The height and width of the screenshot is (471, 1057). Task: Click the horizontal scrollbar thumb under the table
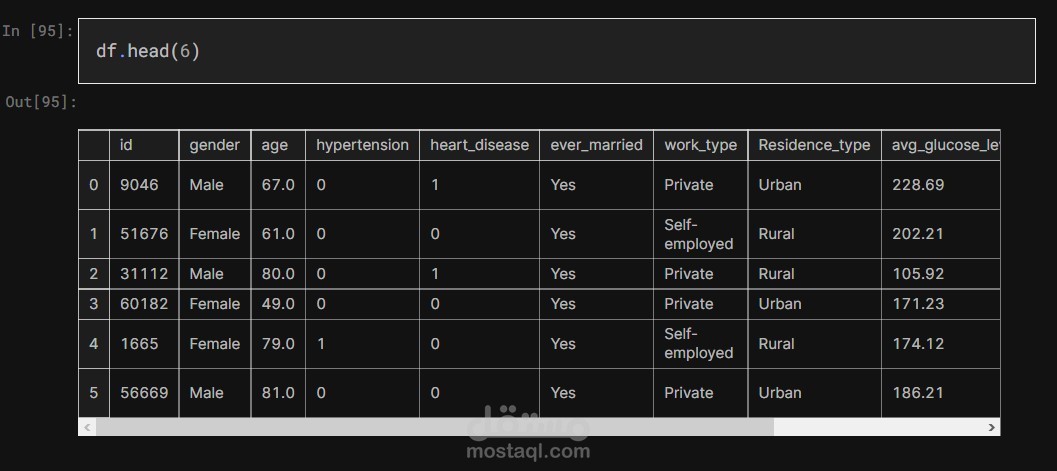tap(435, 427)
